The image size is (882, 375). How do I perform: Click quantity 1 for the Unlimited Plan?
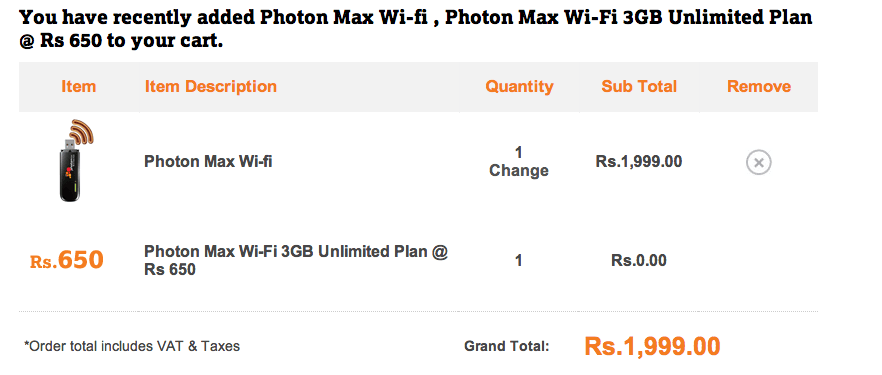[x=519, y=260]
